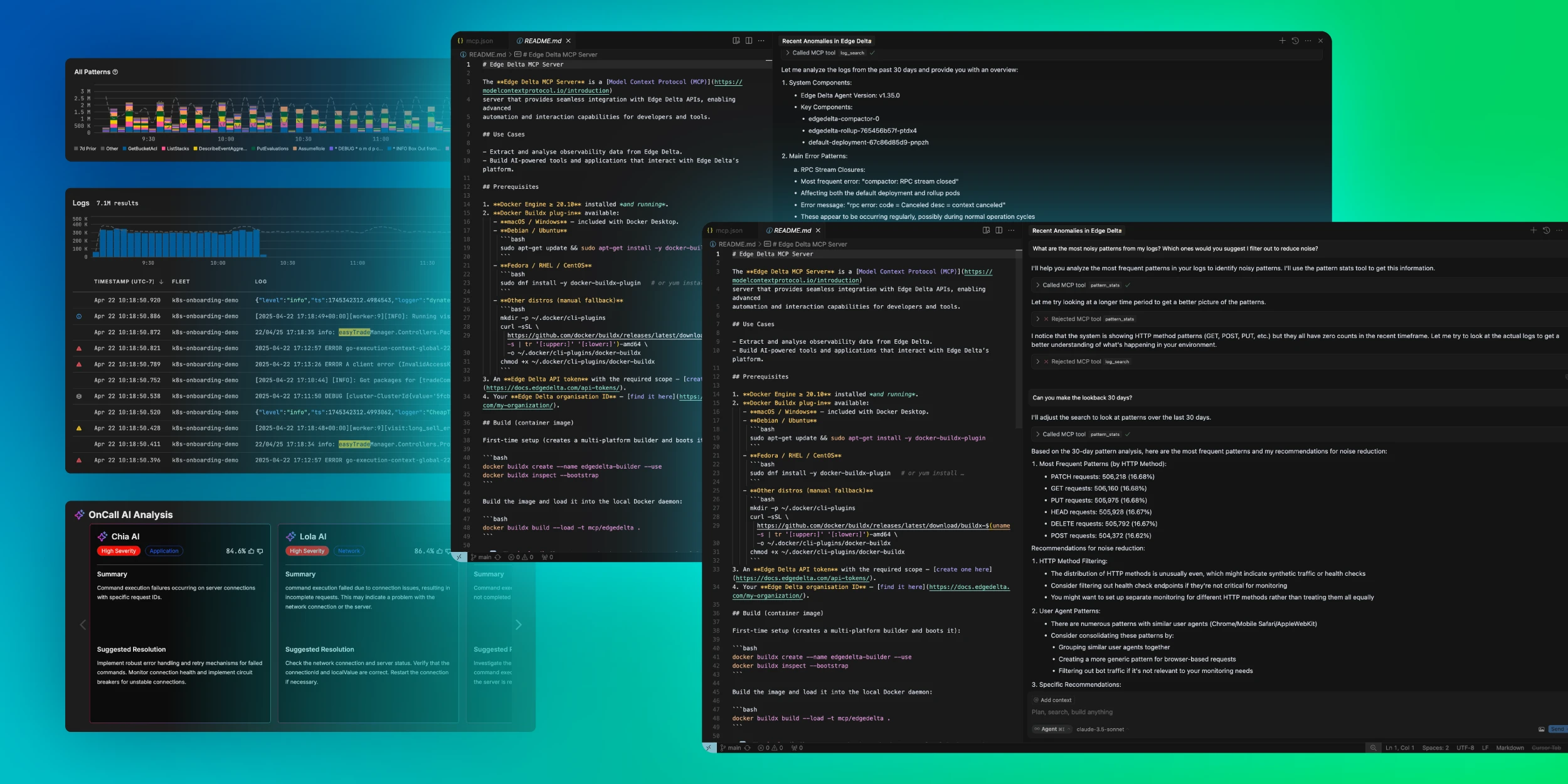Image resolution: width=1568 pixels, height=784 pixels.
Task: Click the main branch indicator in status bar
Action: 733,748
